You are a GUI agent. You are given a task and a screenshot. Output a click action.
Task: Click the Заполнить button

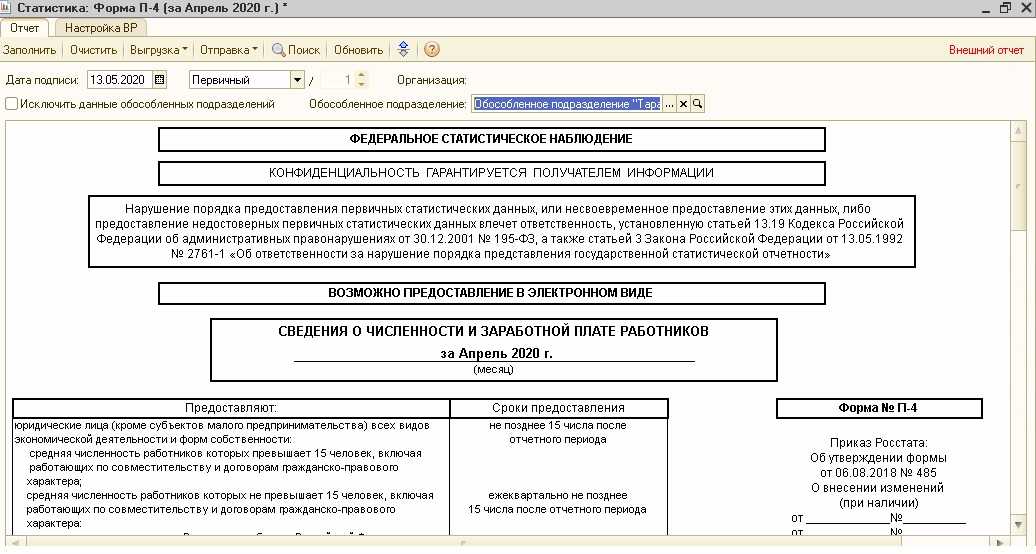(29, 50)
